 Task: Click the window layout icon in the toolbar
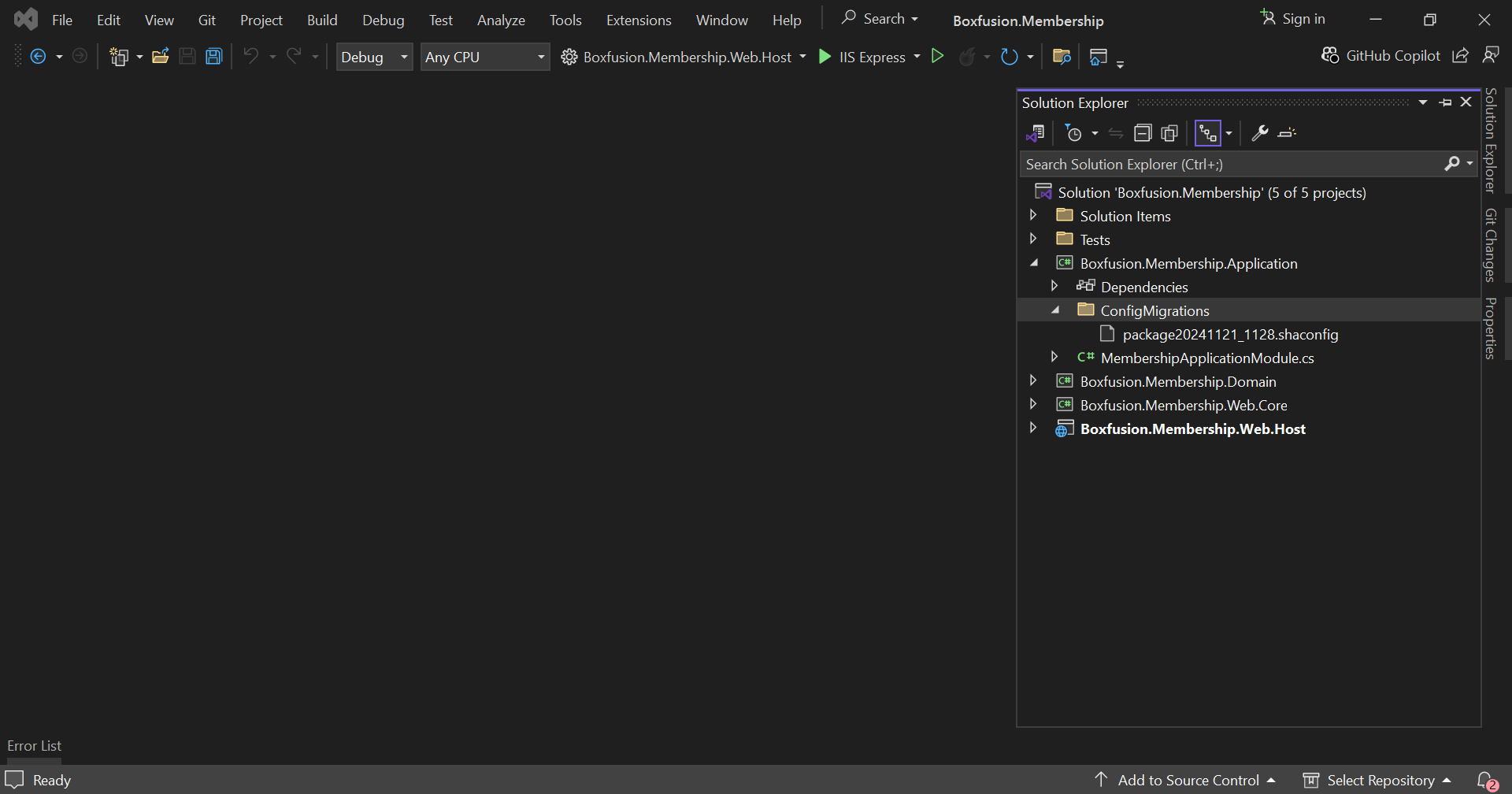coord(1099,57)
